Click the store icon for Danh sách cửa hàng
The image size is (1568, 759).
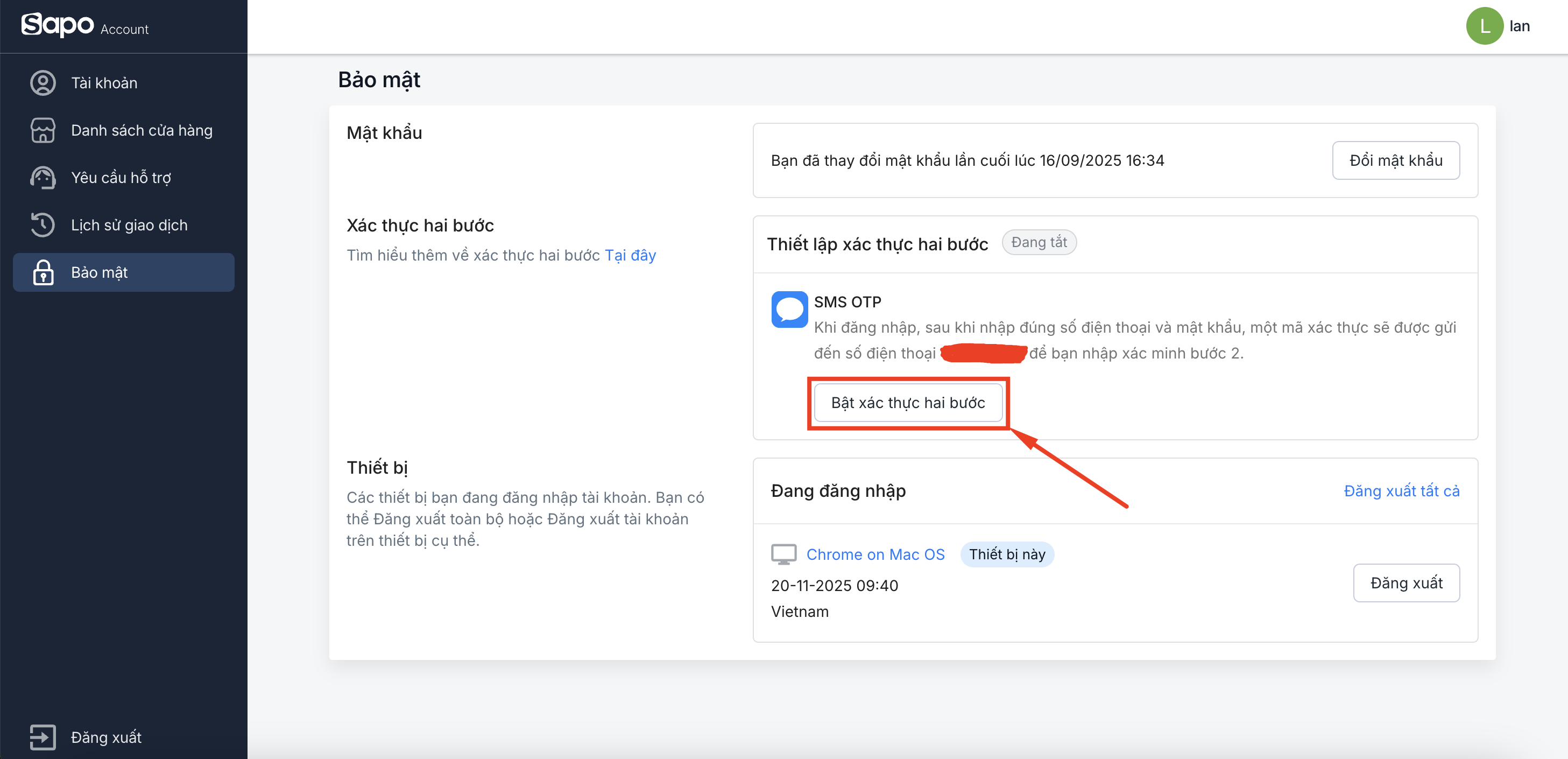(x=43, y=130)
